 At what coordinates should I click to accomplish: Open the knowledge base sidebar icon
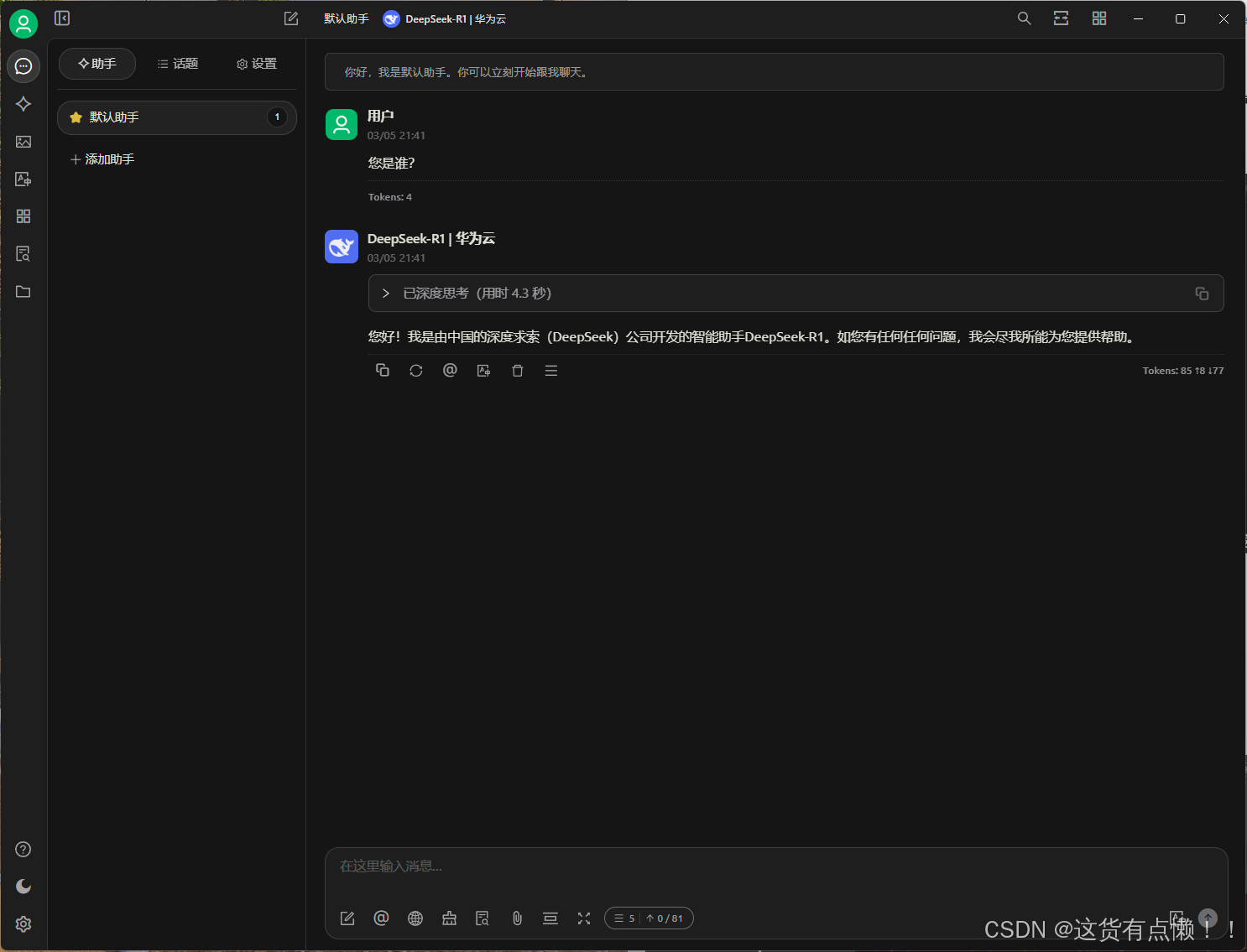pos(23,254)
